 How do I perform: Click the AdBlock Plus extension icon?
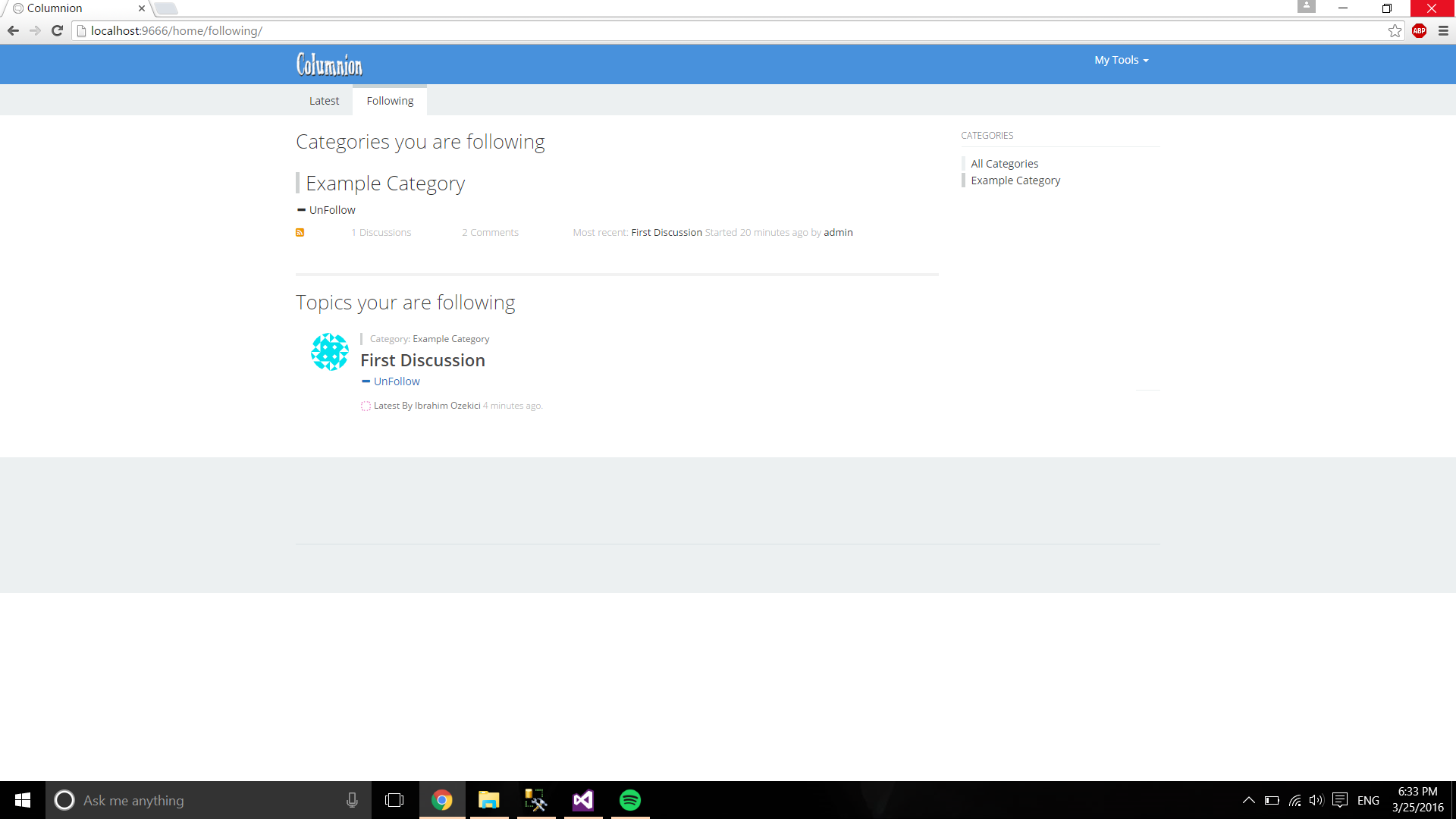point(1419,31)
